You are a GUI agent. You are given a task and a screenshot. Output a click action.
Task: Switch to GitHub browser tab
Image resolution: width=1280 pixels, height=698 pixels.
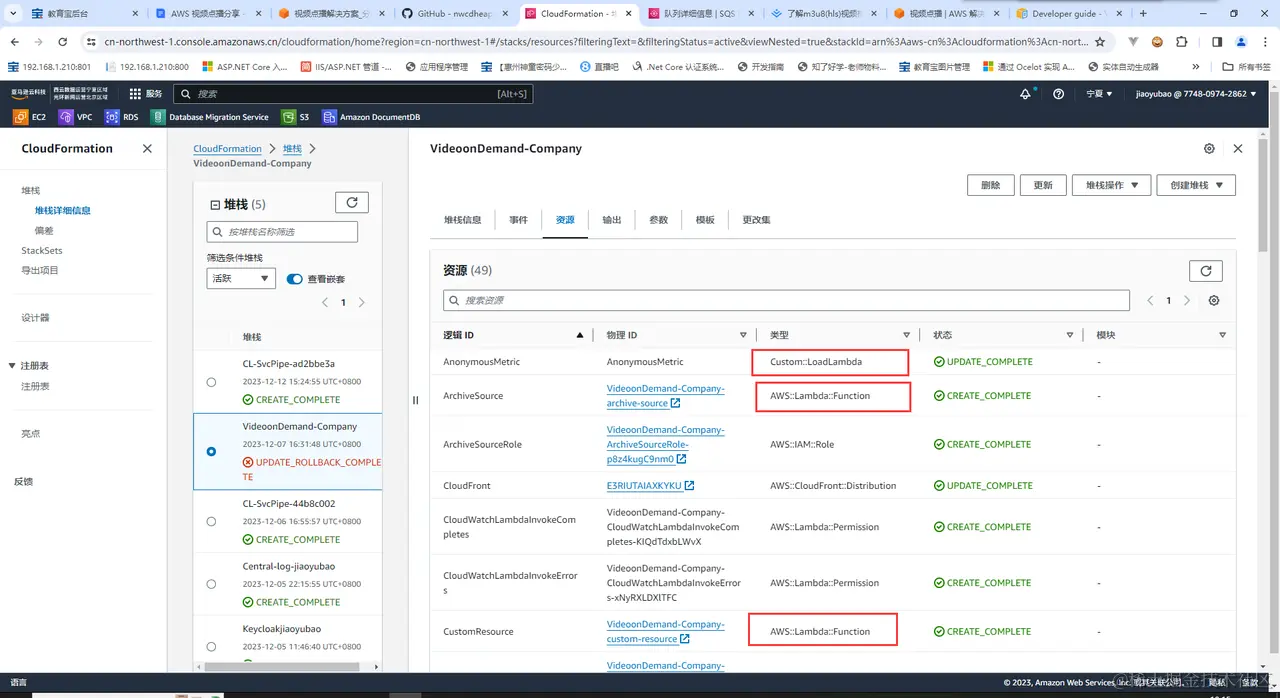452,14
